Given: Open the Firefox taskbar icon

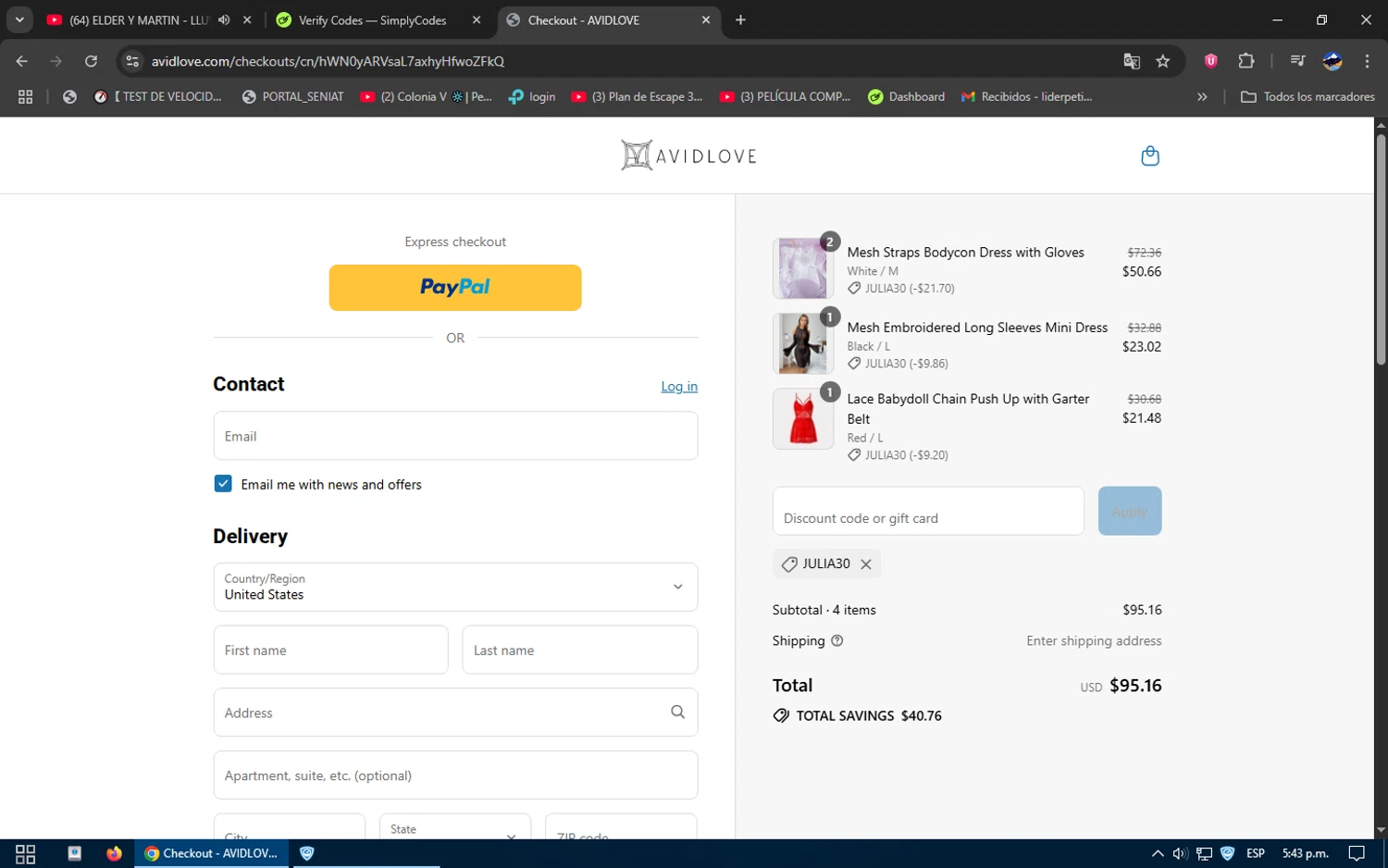Looking at the screenshot, I should point(114,853).
